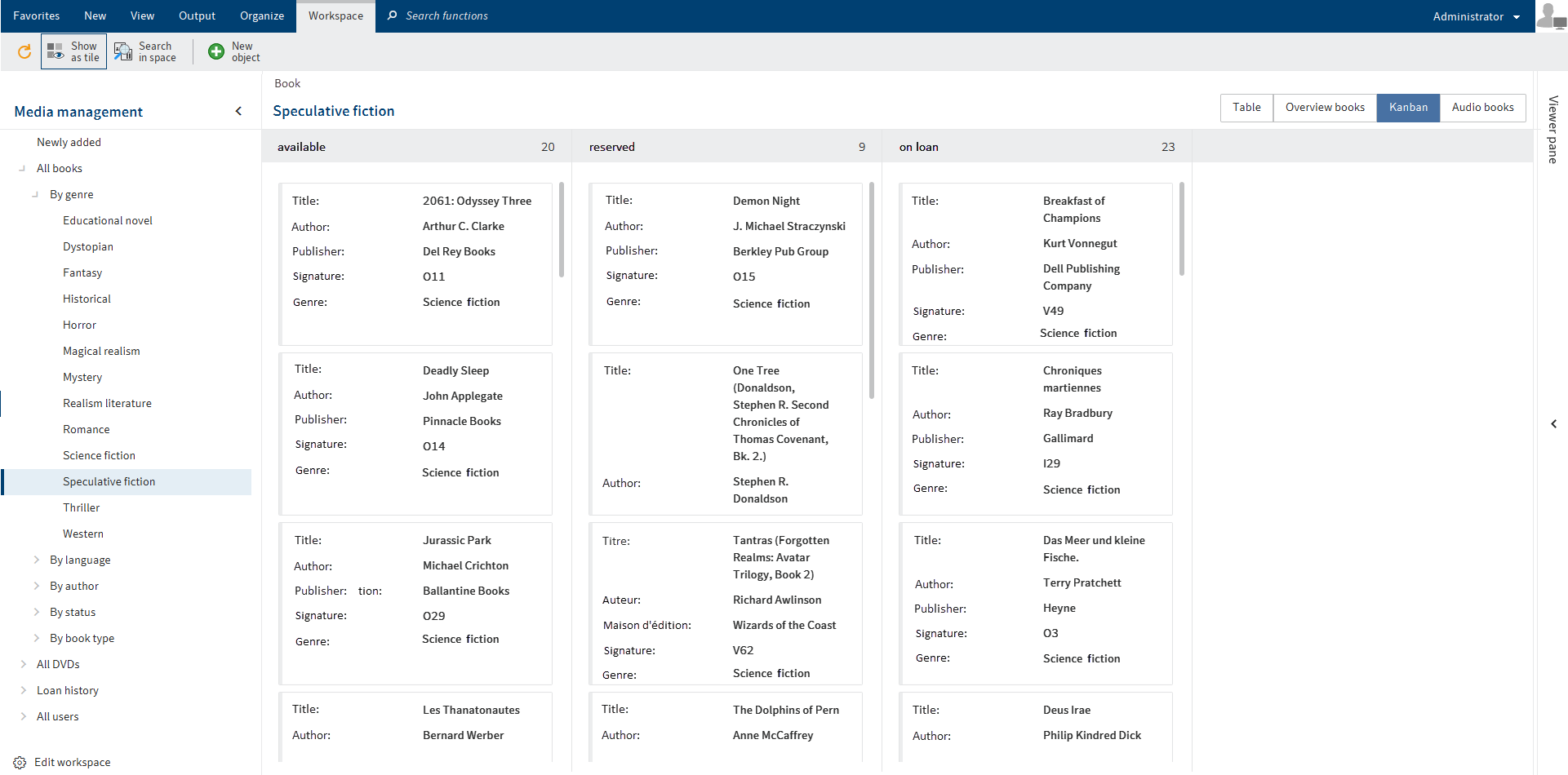Refresh the workspace view
The width and height of the screenshot is (1568, 775).
tap(24, 51)
